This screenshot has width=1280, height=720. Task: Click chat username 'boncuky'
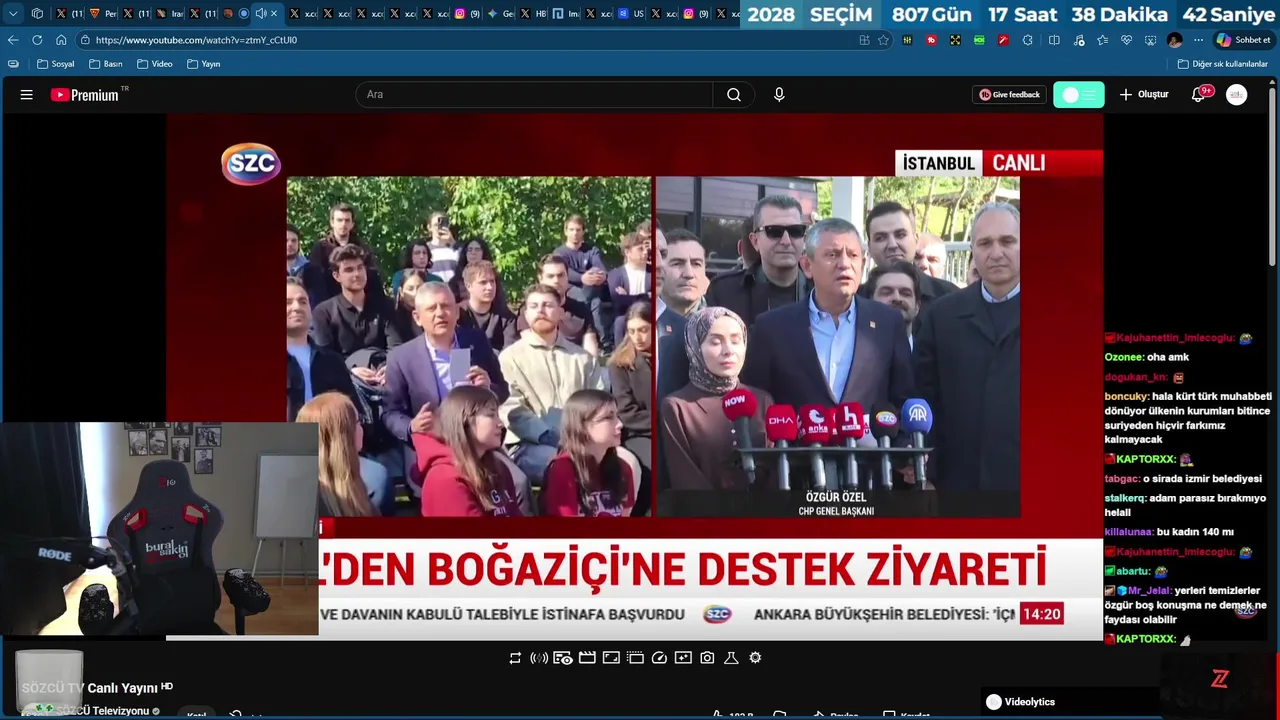tap(1126, 397)
